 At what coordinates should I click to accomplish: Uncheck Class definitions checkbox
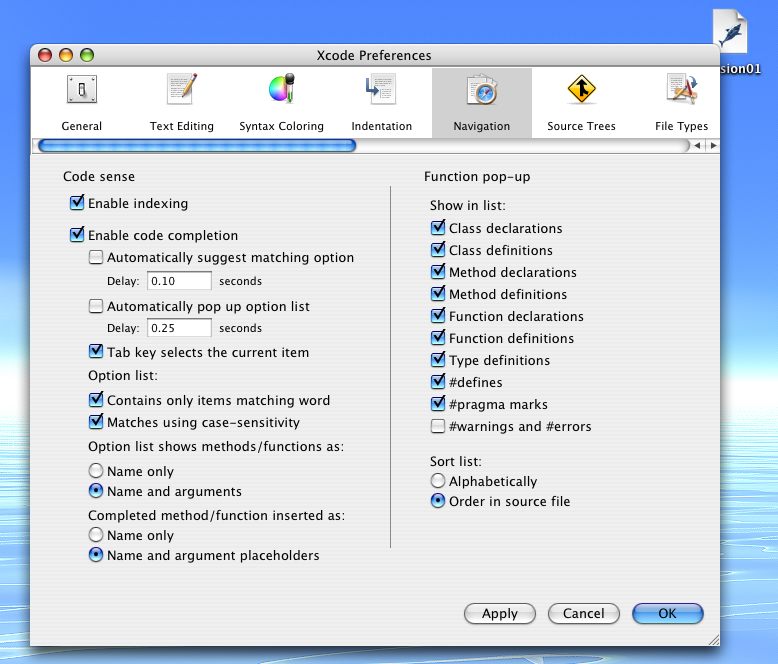[438, 250]
